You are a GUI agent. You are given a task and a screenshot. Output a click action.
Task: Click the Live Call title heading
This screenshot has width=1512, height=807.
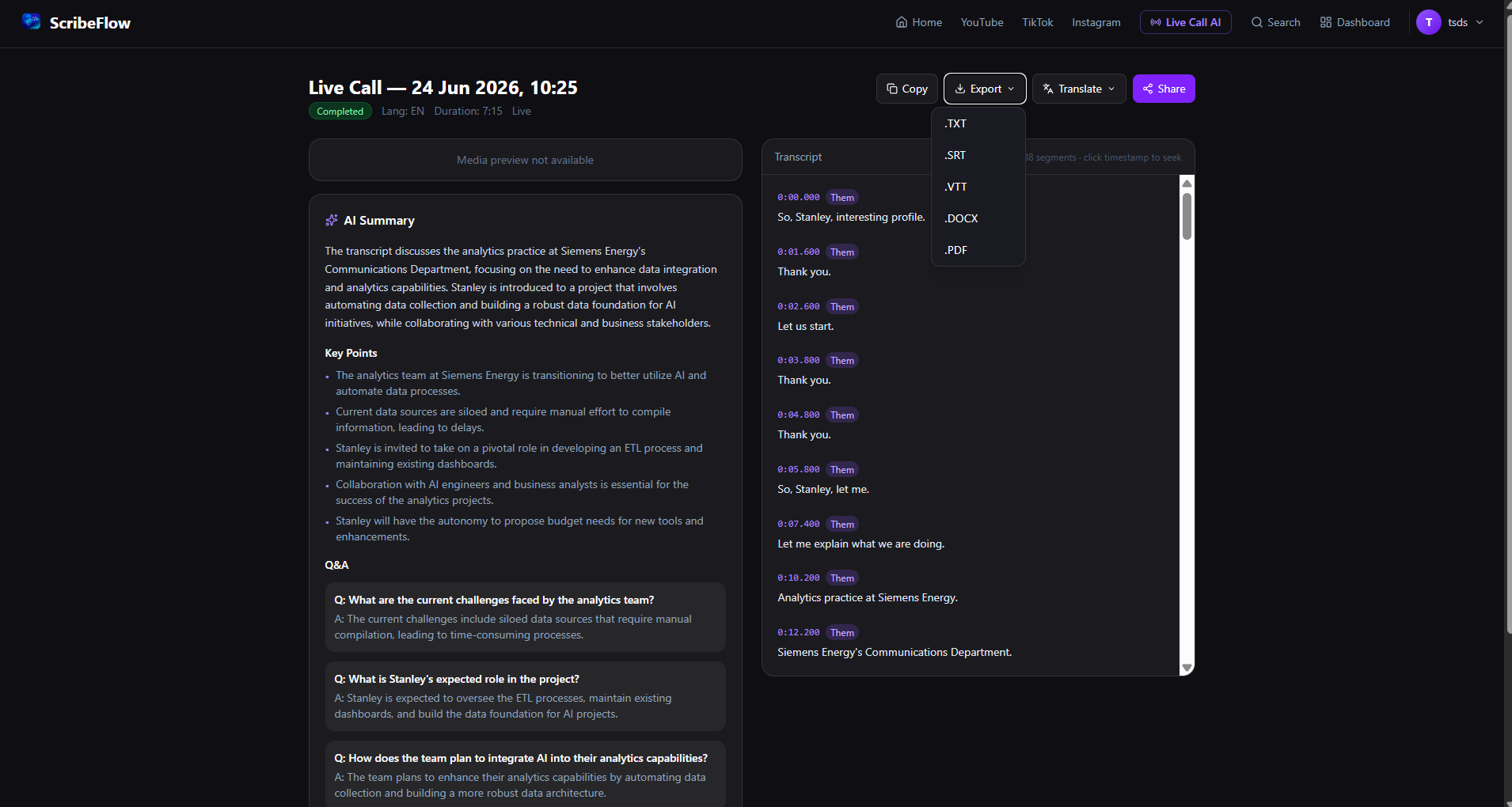(x=443, y=88)
